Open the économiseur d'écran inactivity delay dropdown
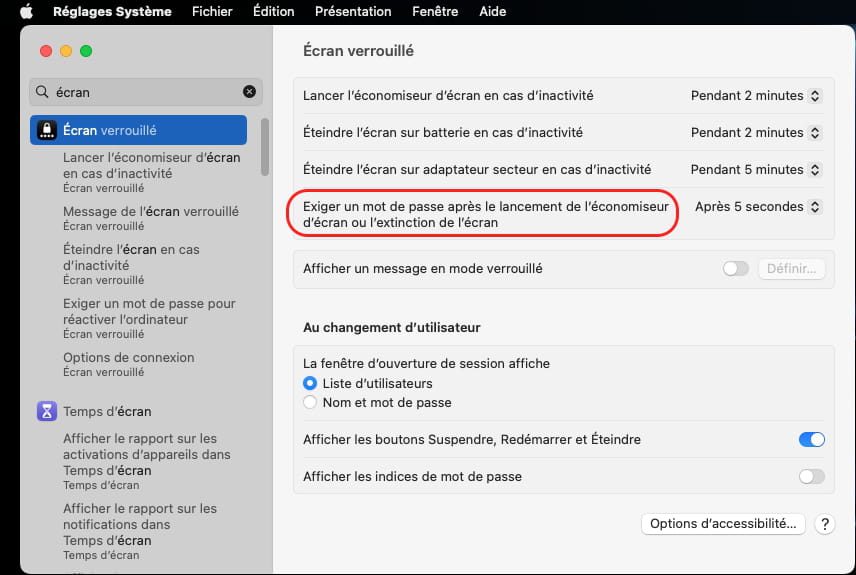This screenshot has height=575, width=856. coord(756,96)
